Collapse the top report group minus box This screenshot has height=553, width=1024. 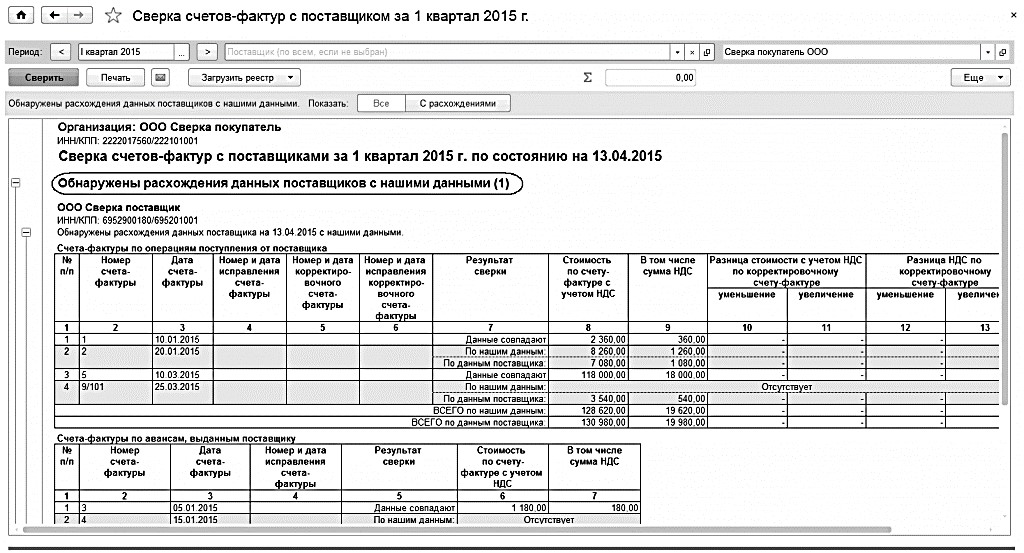click(15, 183)
